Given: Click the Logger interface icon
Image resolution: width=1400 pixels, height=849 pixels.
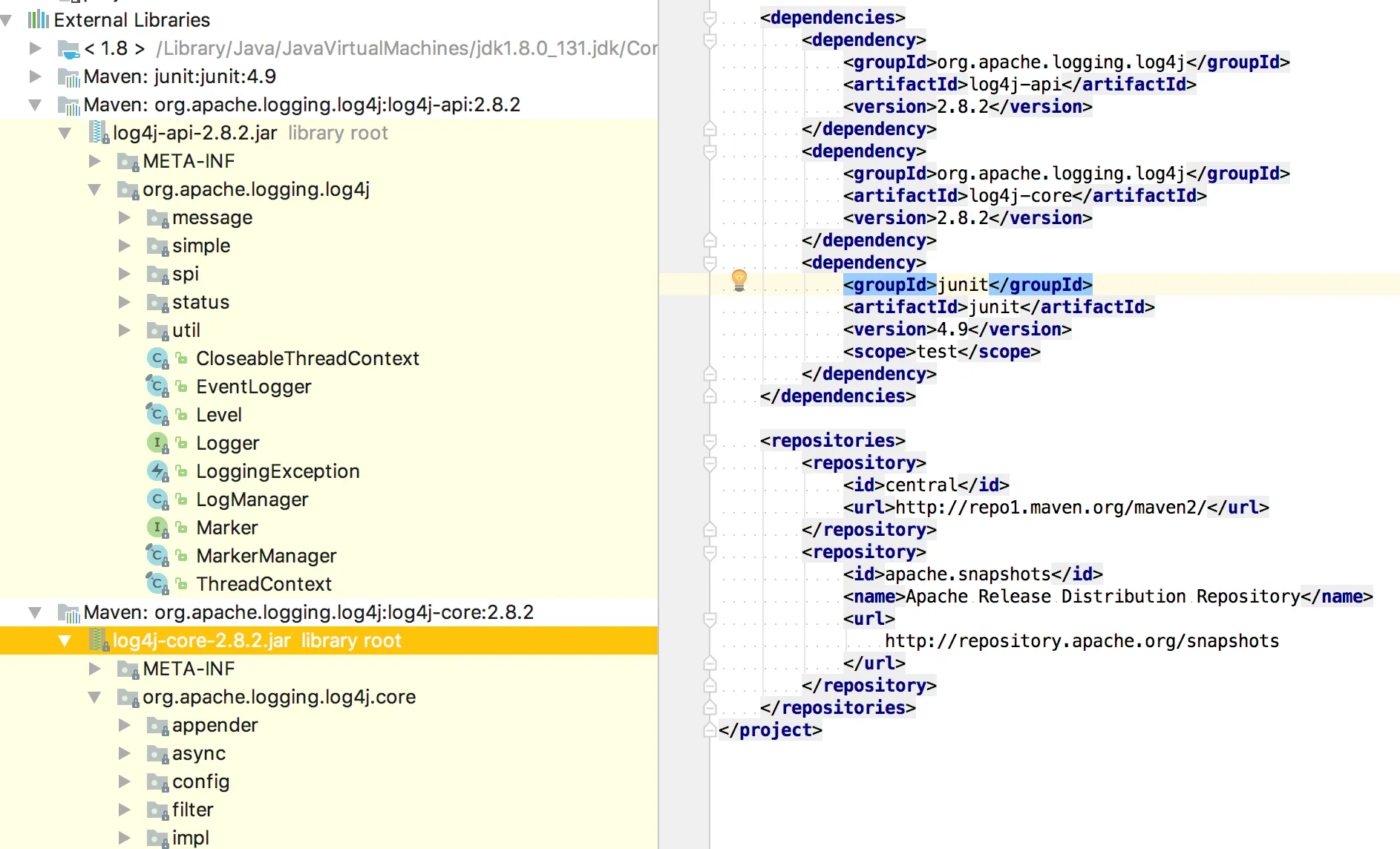Looking at the screenshot, I should pos(157,444).
